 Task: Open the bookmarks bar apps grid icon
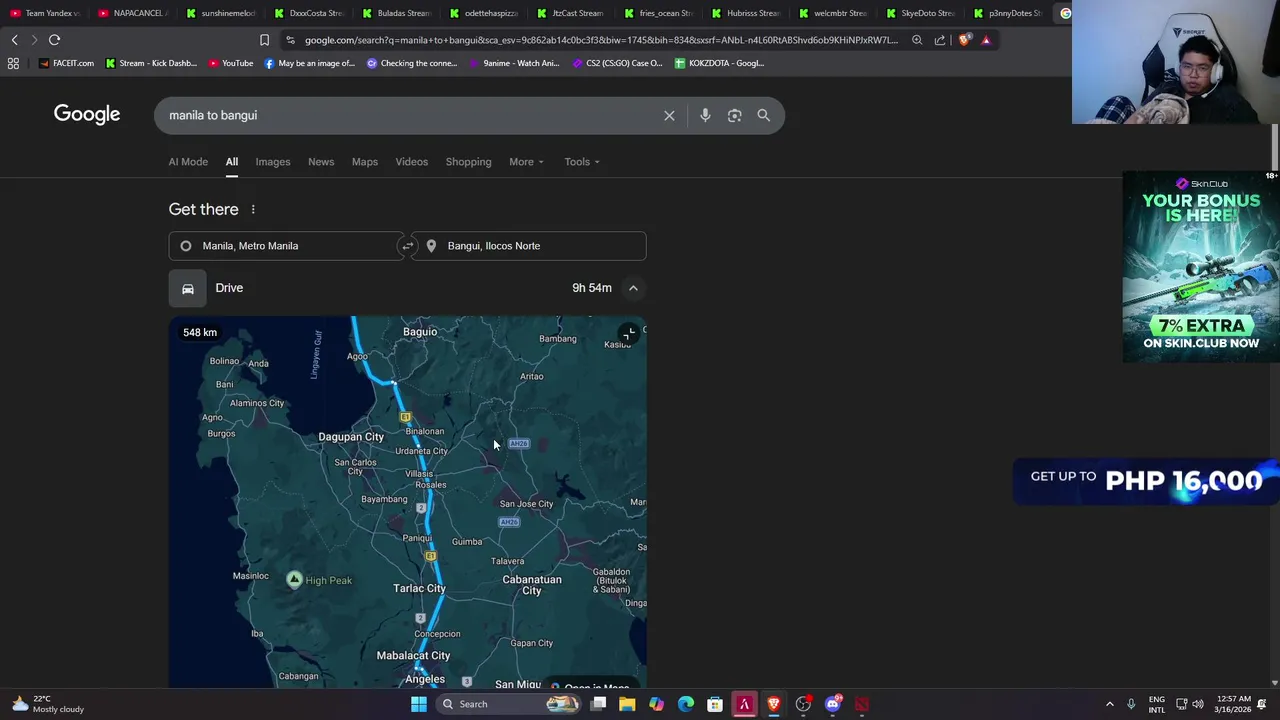pos(13,63)
